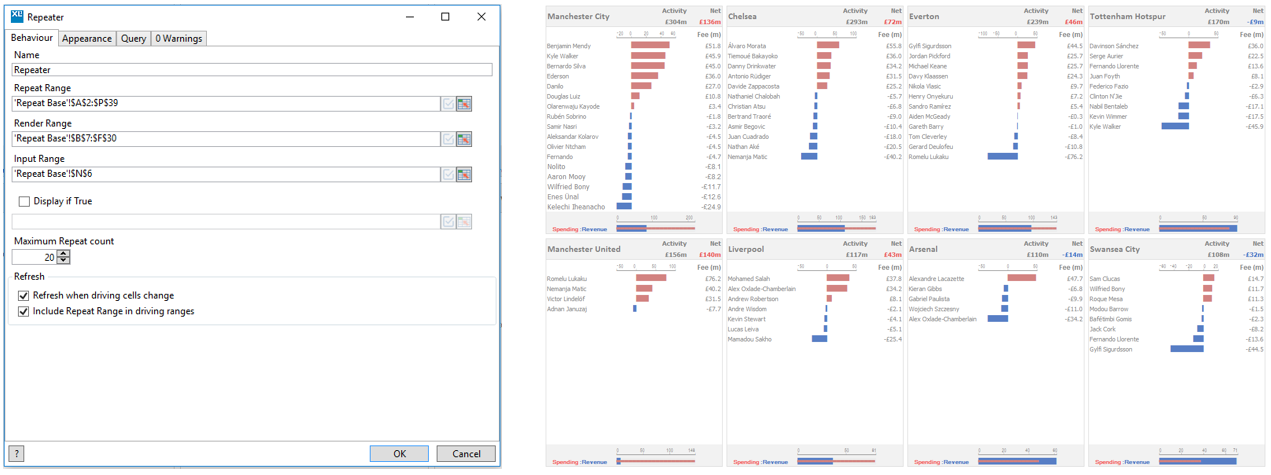Image resolution: width=1271 pixels, height=475 pixels.
Task: Select the Arsenal panel title
Action: (x=923, y=249)
